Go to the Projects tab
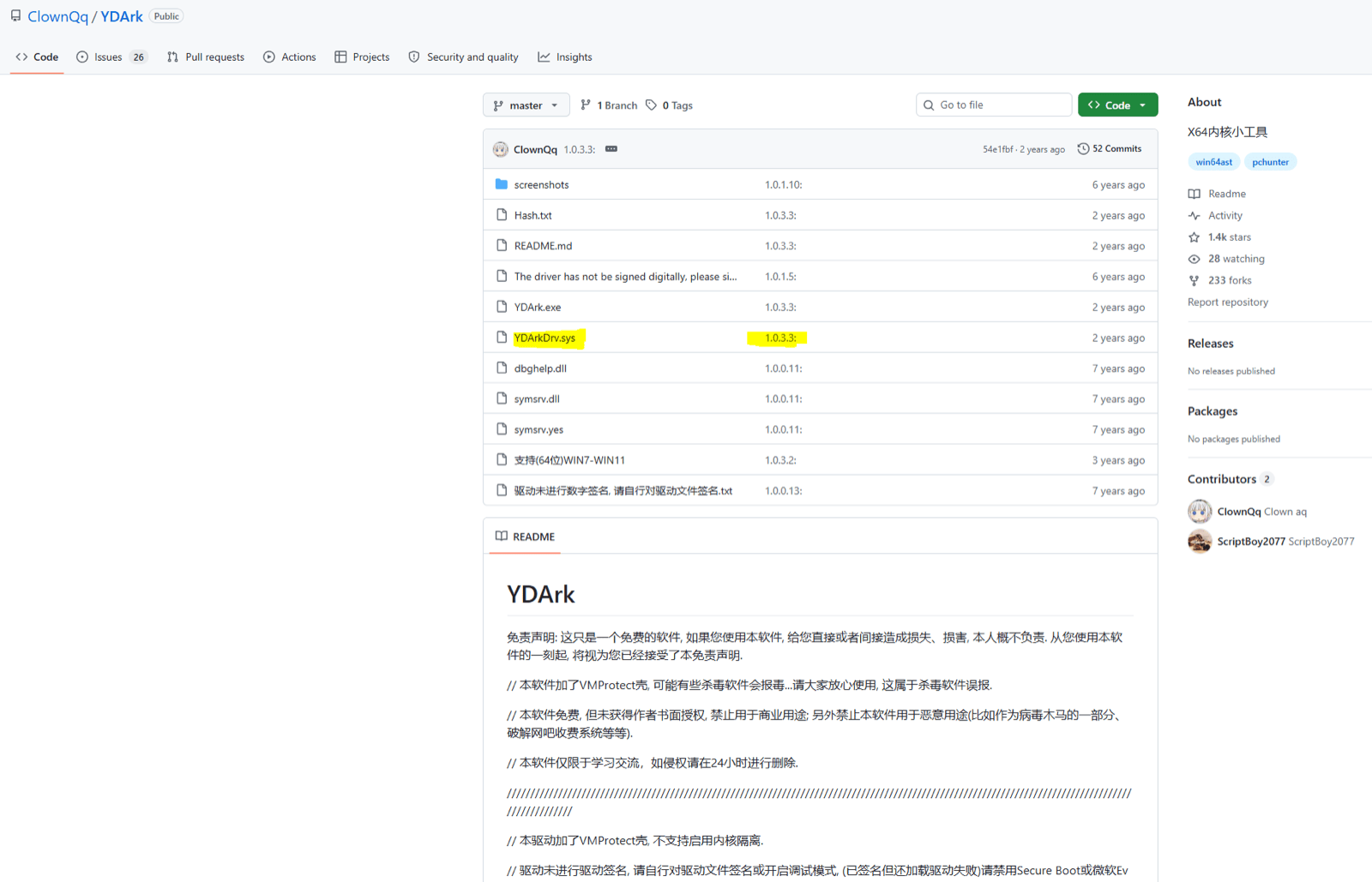Viewport: 1372px width, 882px height. [362, 57]
